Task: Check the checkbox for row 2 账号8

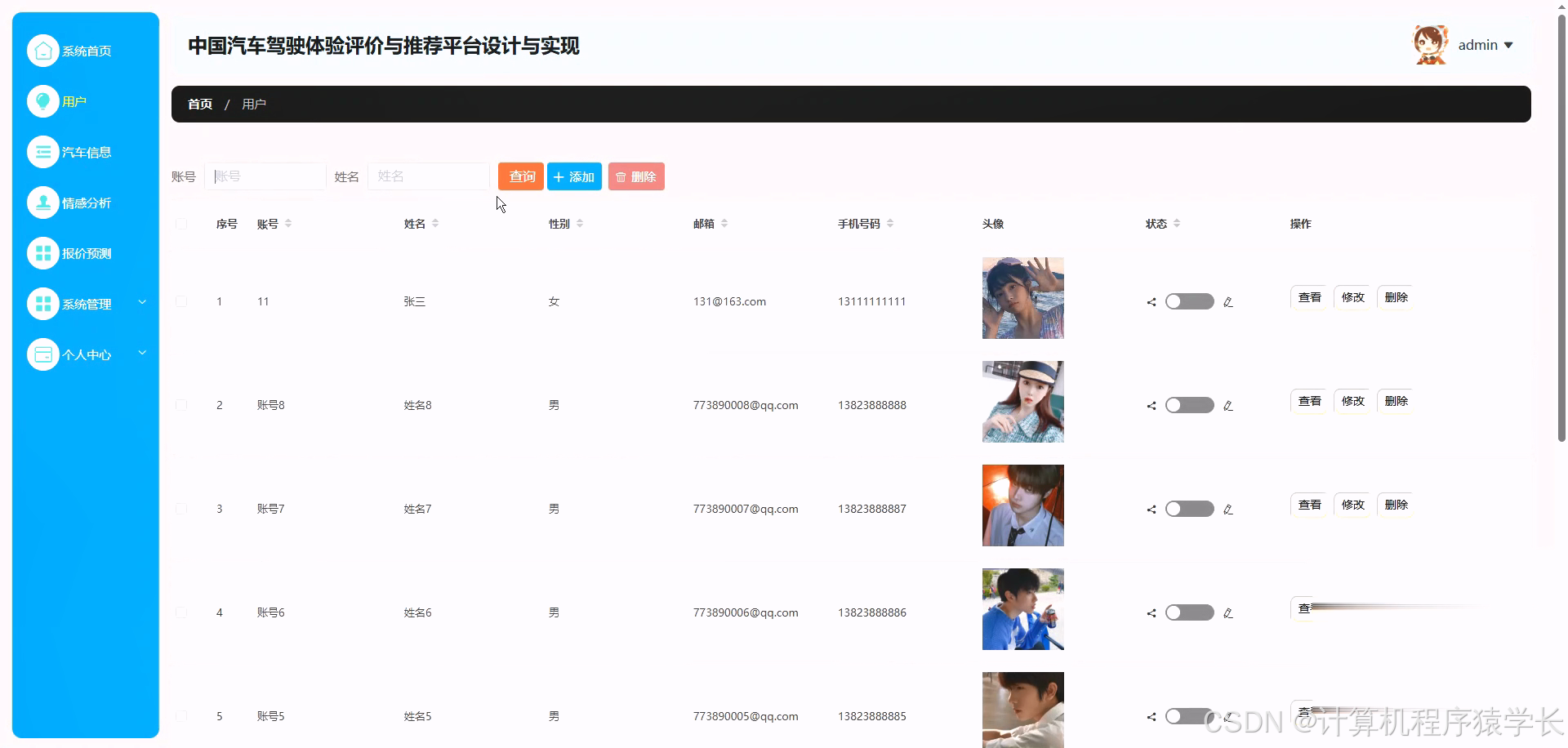Action: (x=181, y=405)
